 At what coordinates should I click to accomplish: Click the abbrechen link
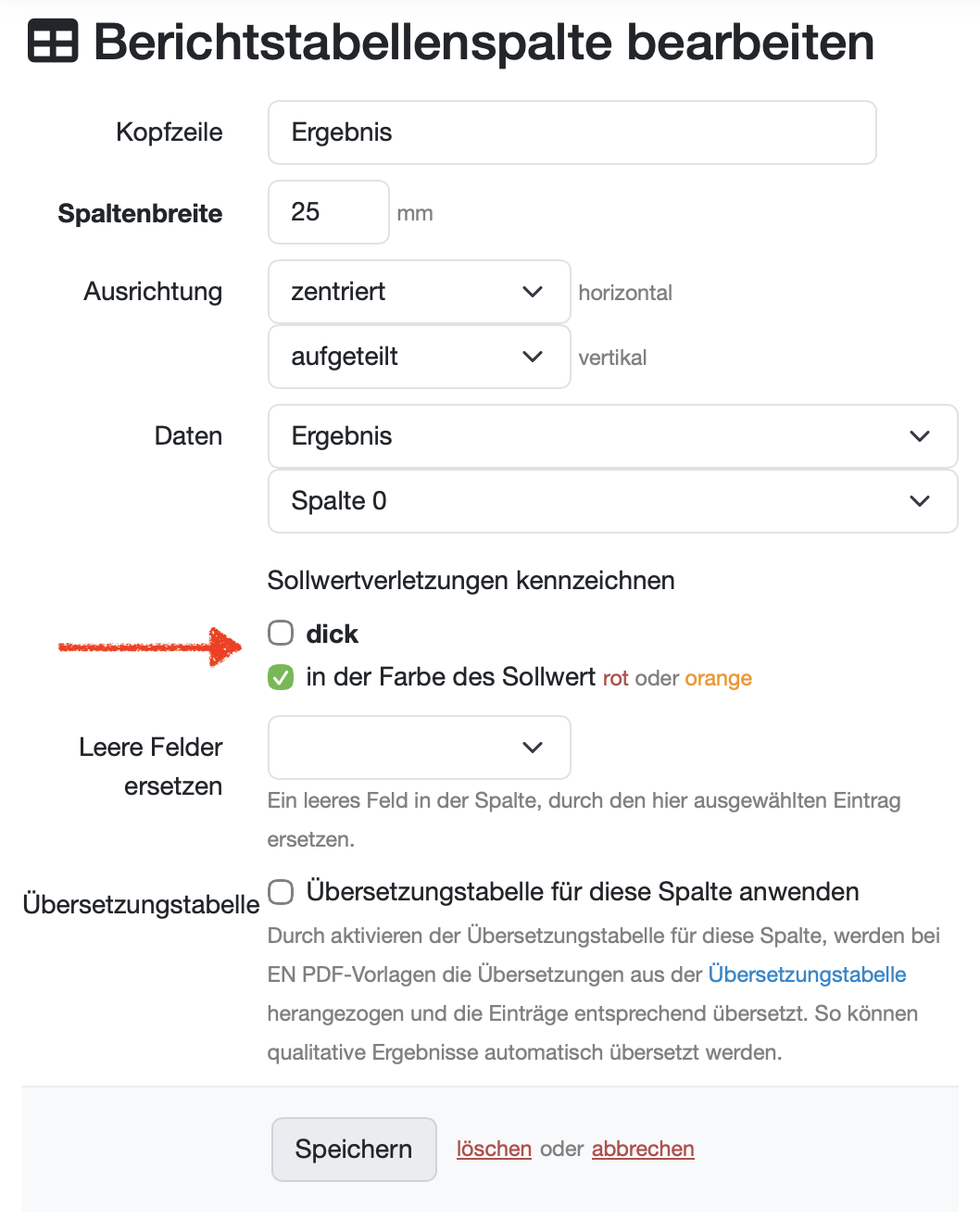pos(643,1149)
